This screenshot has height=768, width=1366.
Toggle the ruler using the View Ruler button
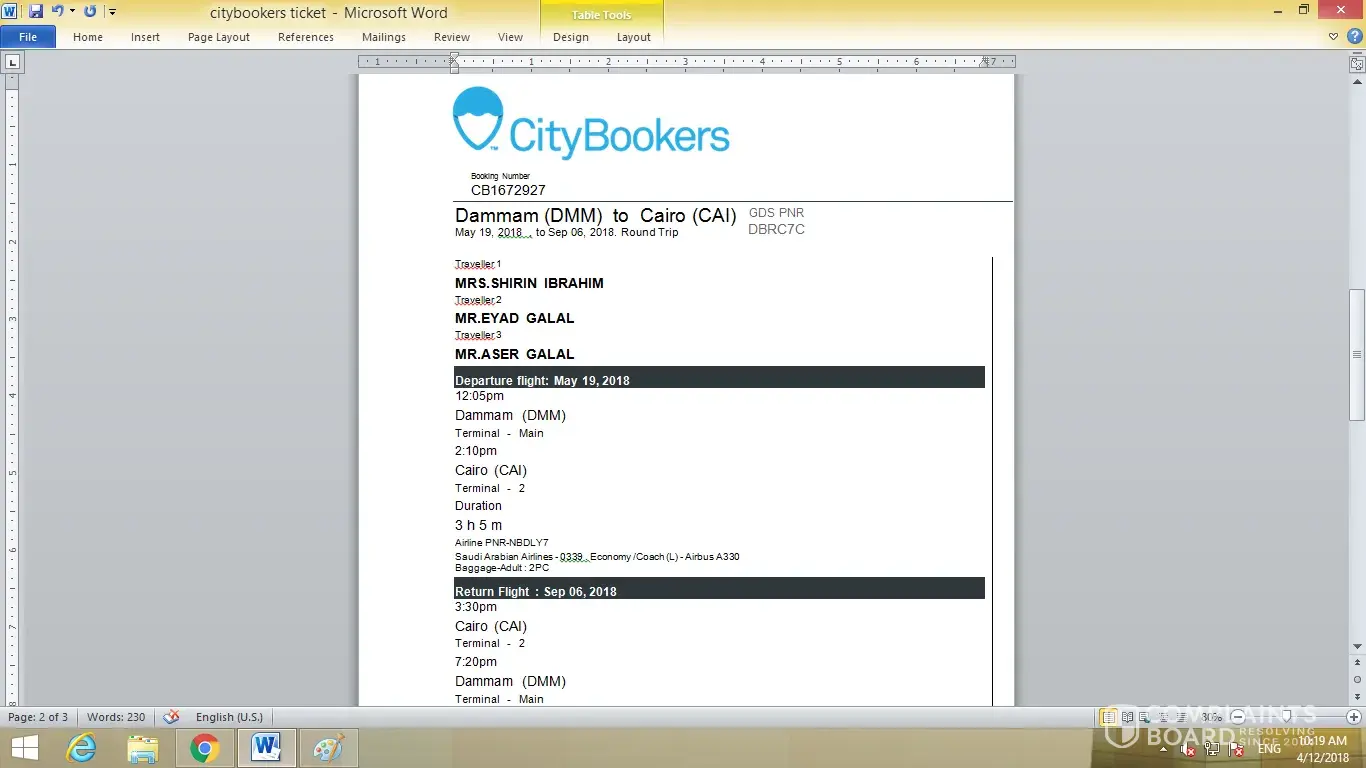click(x=1357, y=63)
